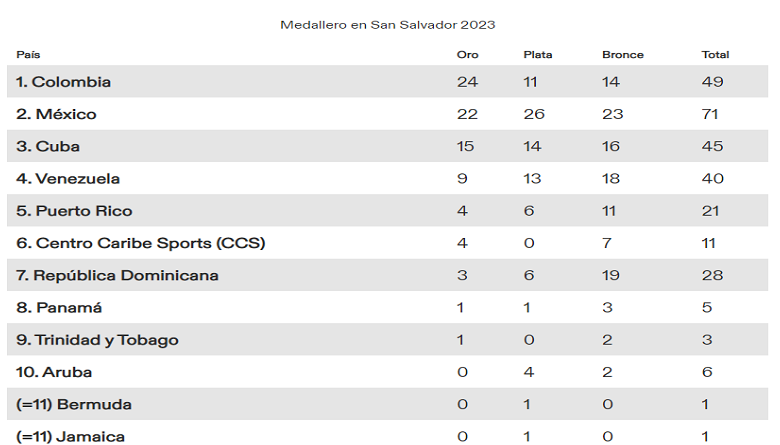Select the Bermuda row label
The height and width of the screenshot is (445, 780).
tap(74, 404)
